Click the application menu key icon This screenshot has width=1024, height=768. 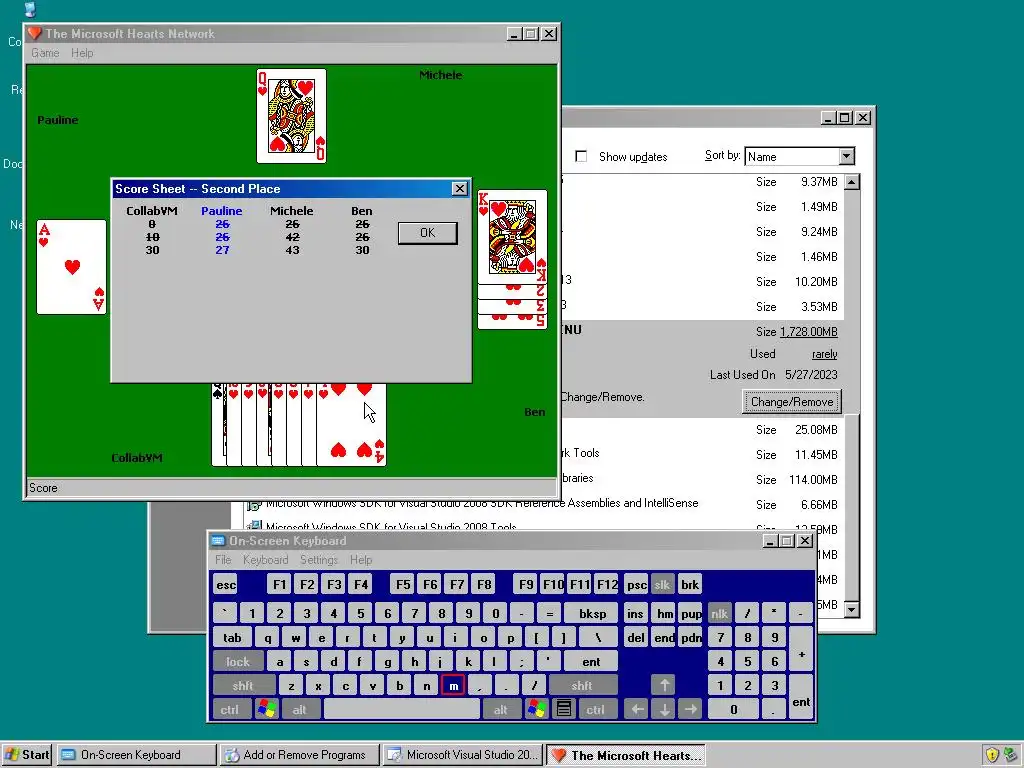[564, 709]
